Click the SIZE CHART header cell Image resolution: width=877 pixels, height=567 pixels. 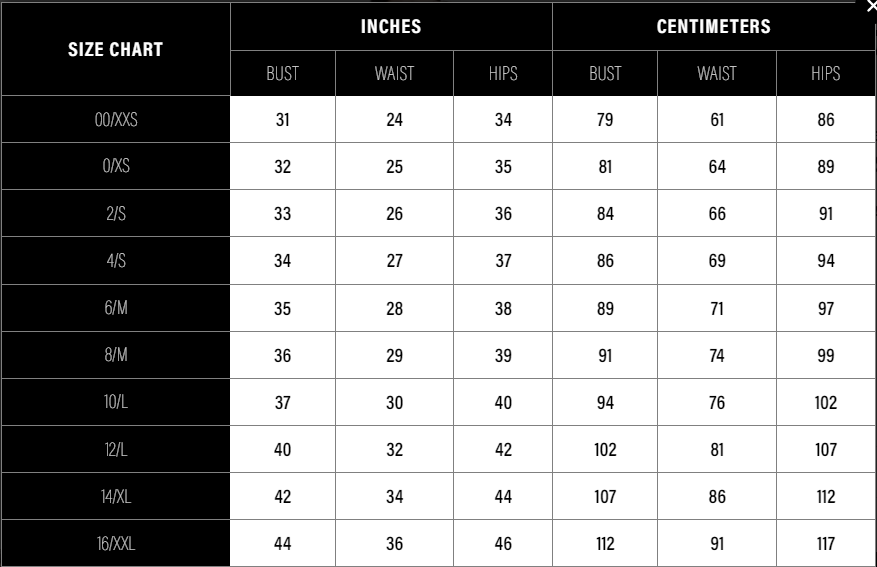[x=115, y=49]
